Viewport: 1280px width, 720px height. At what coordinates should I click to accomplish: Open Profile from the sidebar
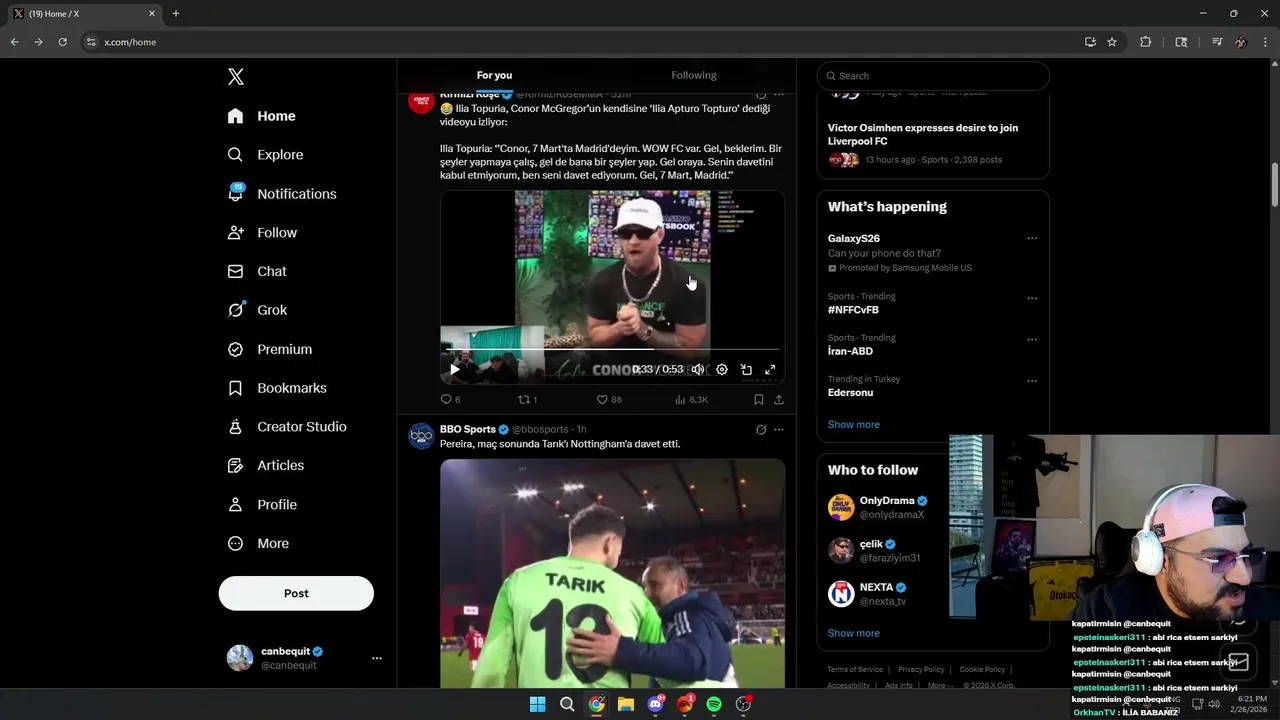tap(262, 505)
